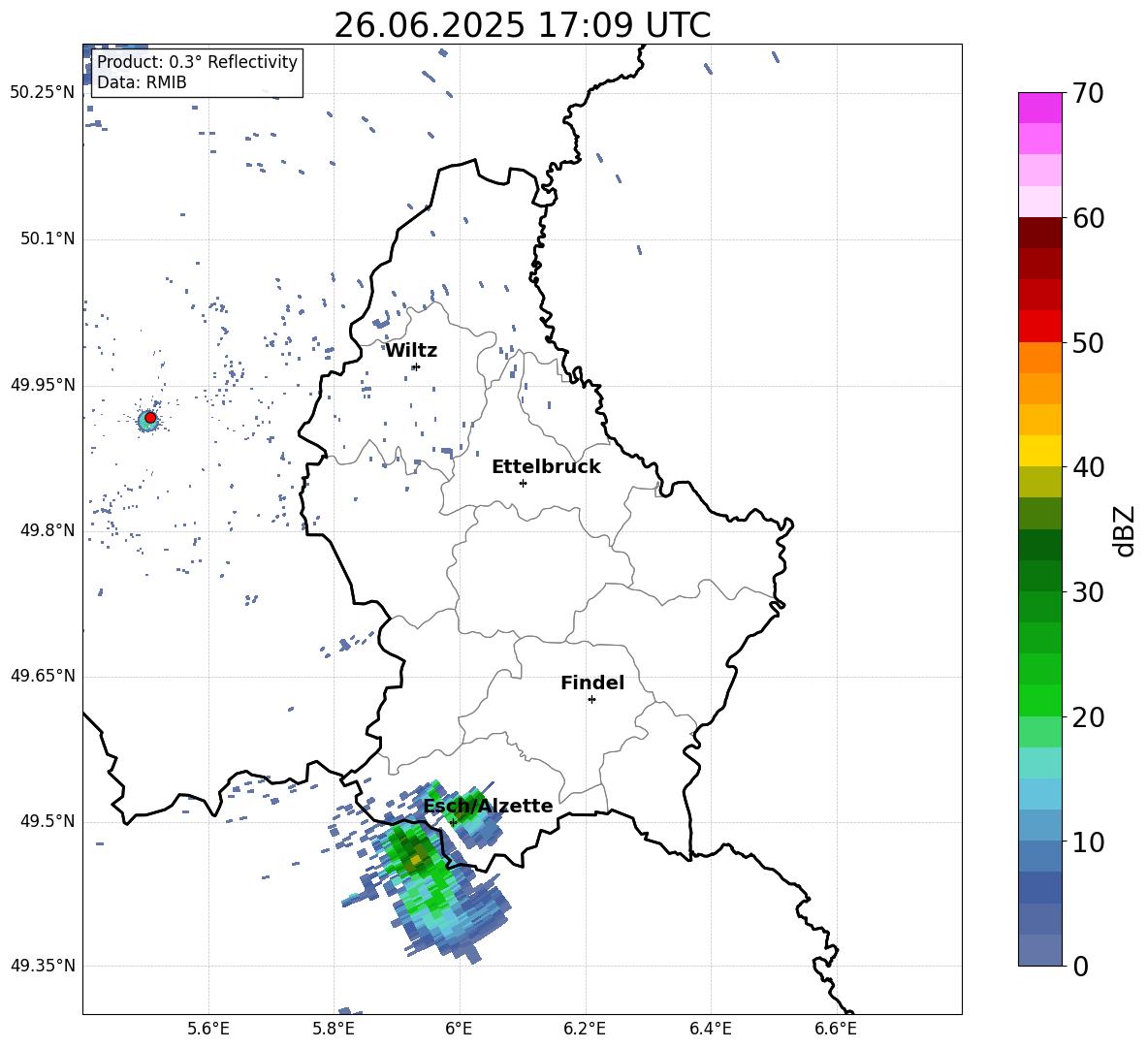Screen dimensions: 1148x1048
Task: Click the 5.6°E longitude label
Action: tap(208, 1029)
